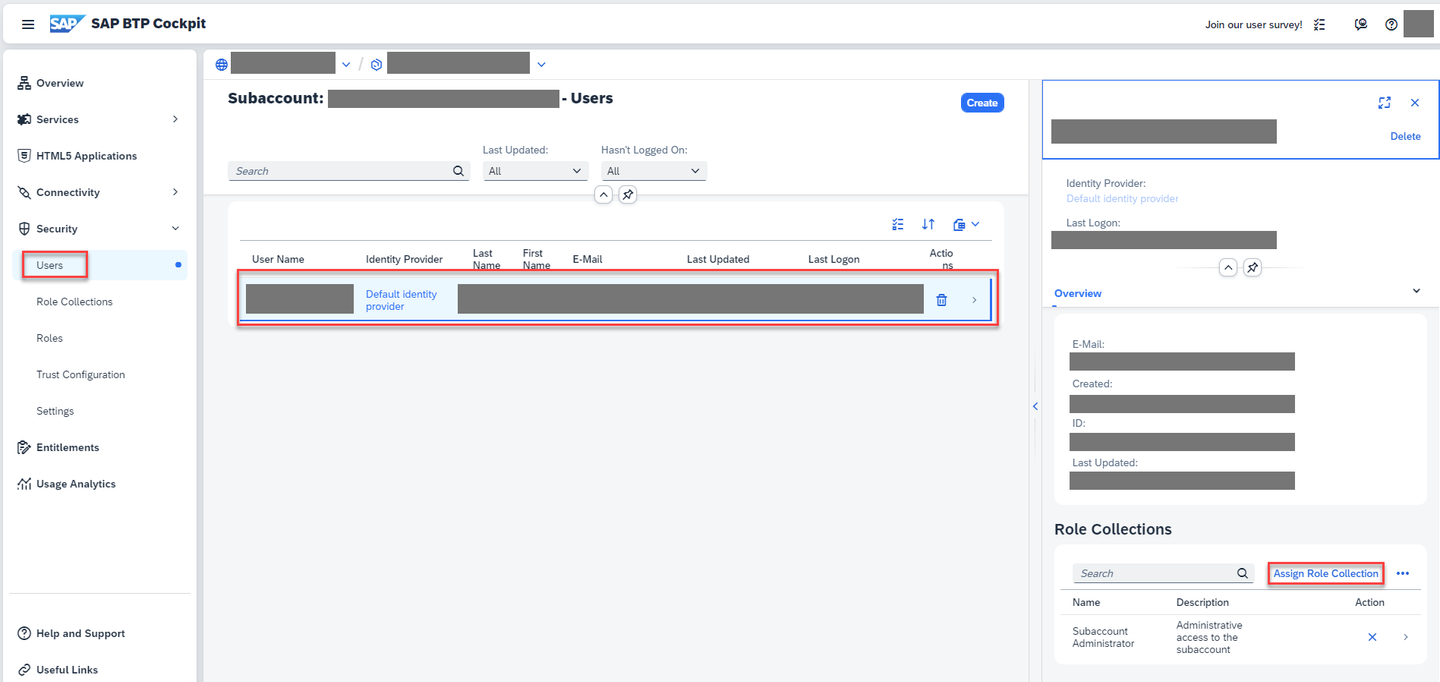Open Default identity provider link in table row
This screenshot has width=1440, height=682.
click(401, 300)
